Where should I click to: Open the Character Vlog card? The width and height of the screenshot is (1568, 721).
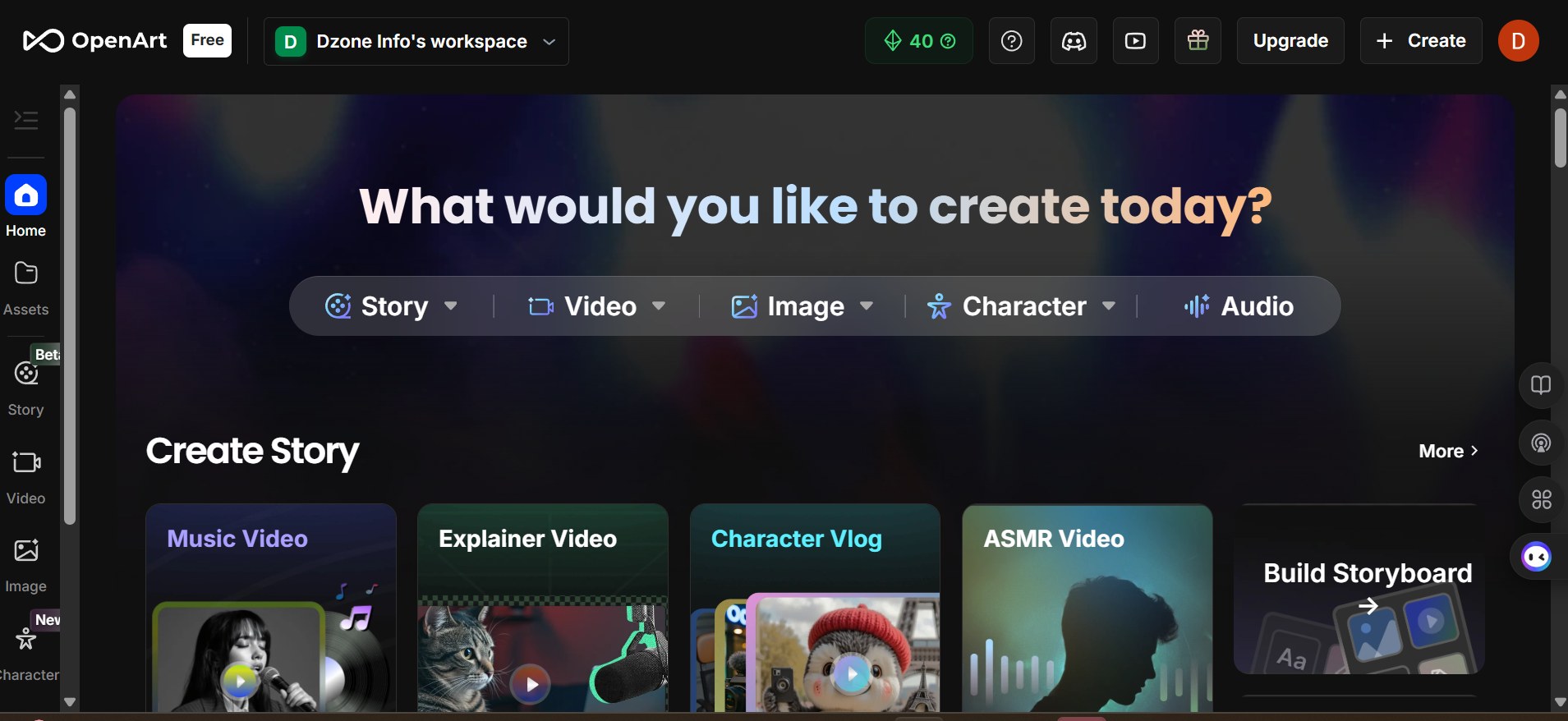point(815,608)
